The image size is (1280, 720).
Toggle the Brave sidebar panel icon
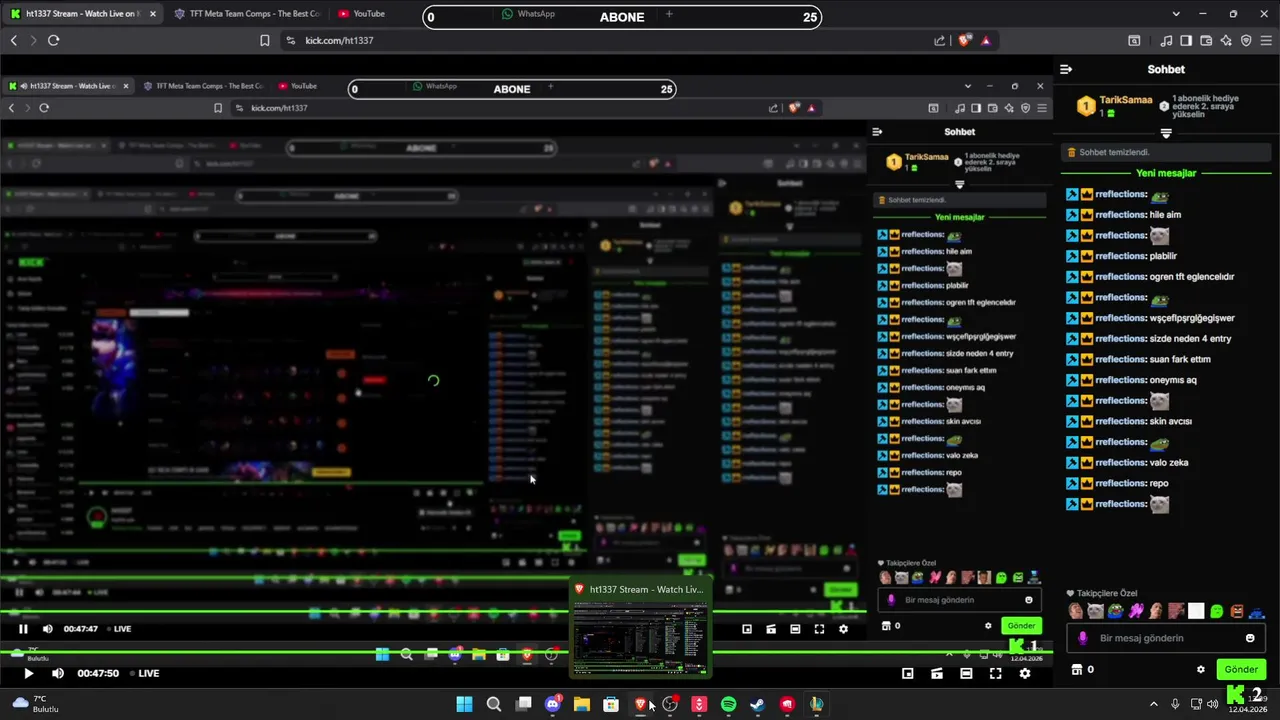coord(1186,41)
